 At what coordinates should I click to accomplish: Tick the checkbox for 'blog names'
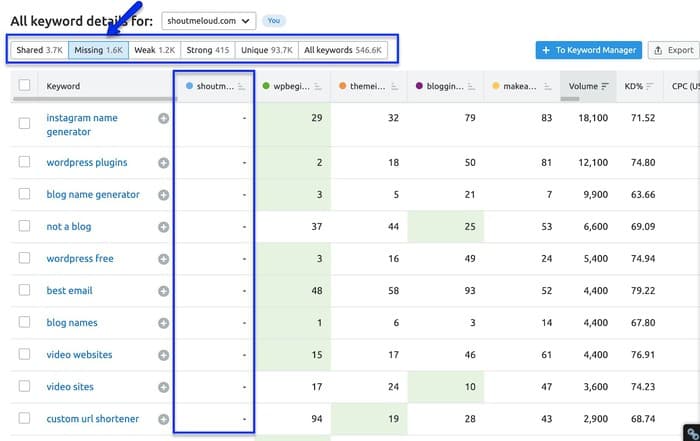tap(25, 322)
